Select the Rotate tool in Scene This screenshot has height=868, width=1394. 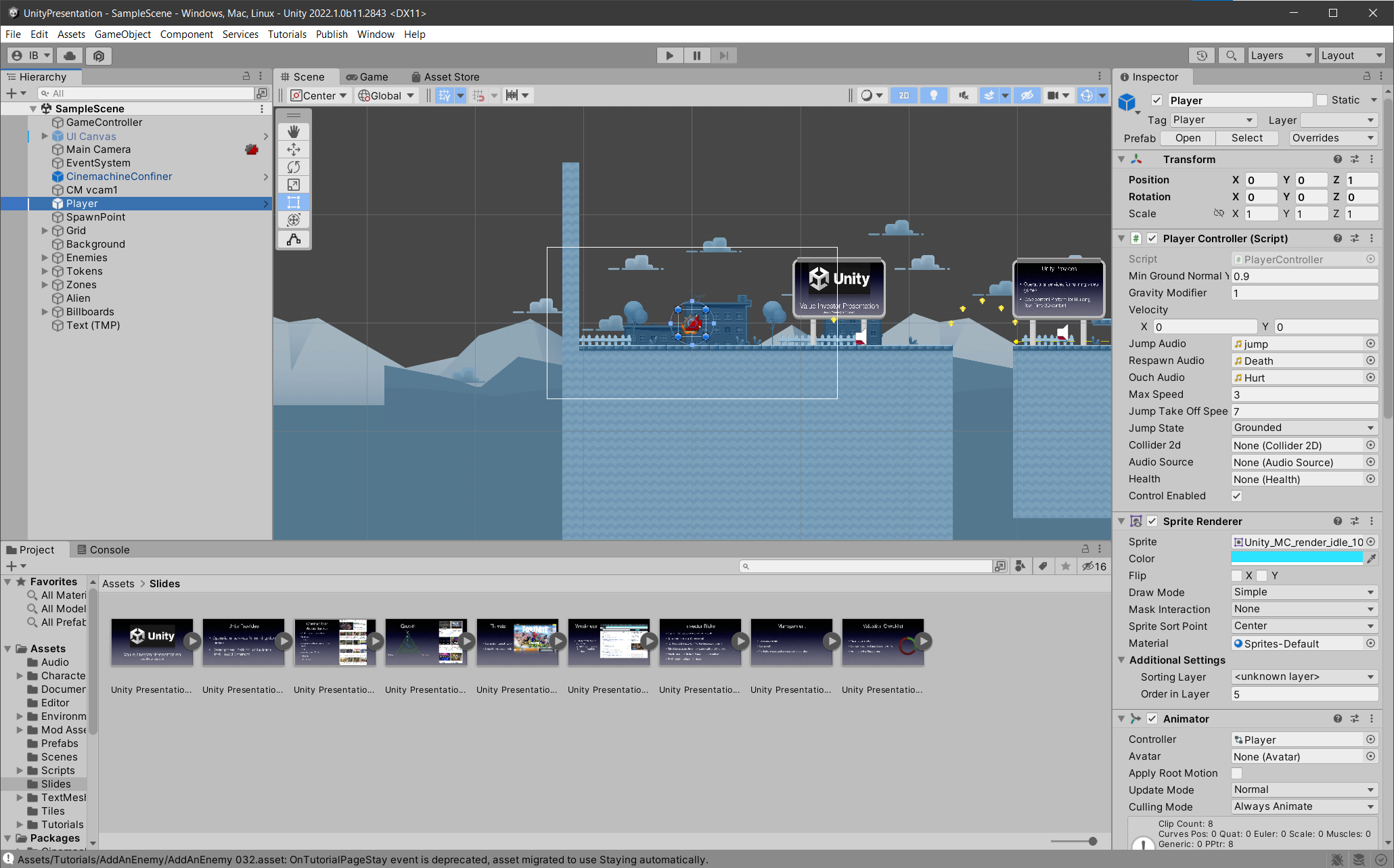coord(294,166)
